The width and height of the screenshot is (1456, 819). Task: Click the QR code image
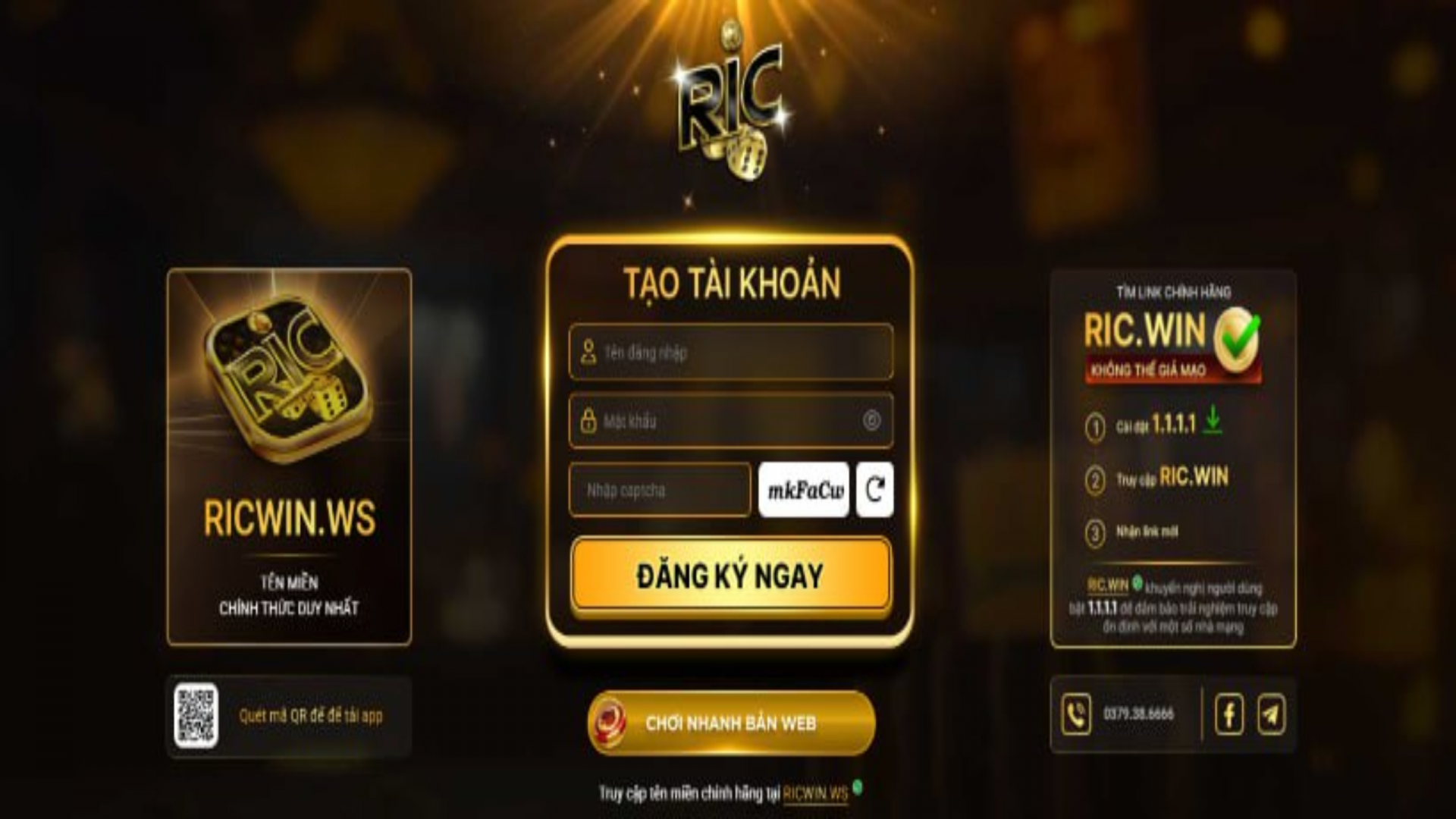196,715
